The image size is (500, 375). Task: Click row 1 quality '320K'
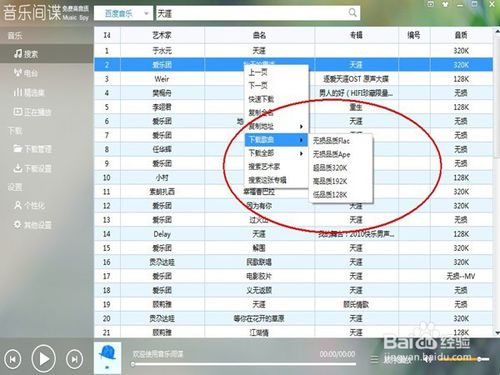461,51
